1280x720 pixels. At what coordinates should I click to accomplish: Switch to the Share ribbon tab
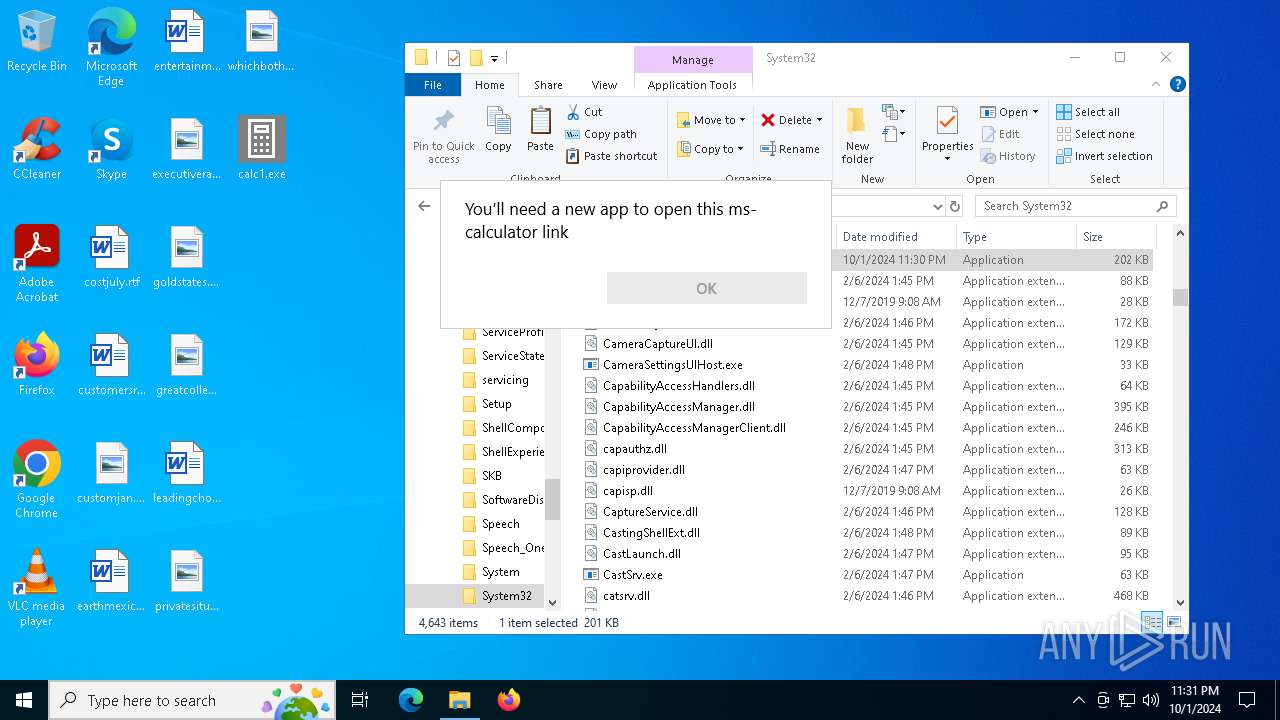[548, 85]
